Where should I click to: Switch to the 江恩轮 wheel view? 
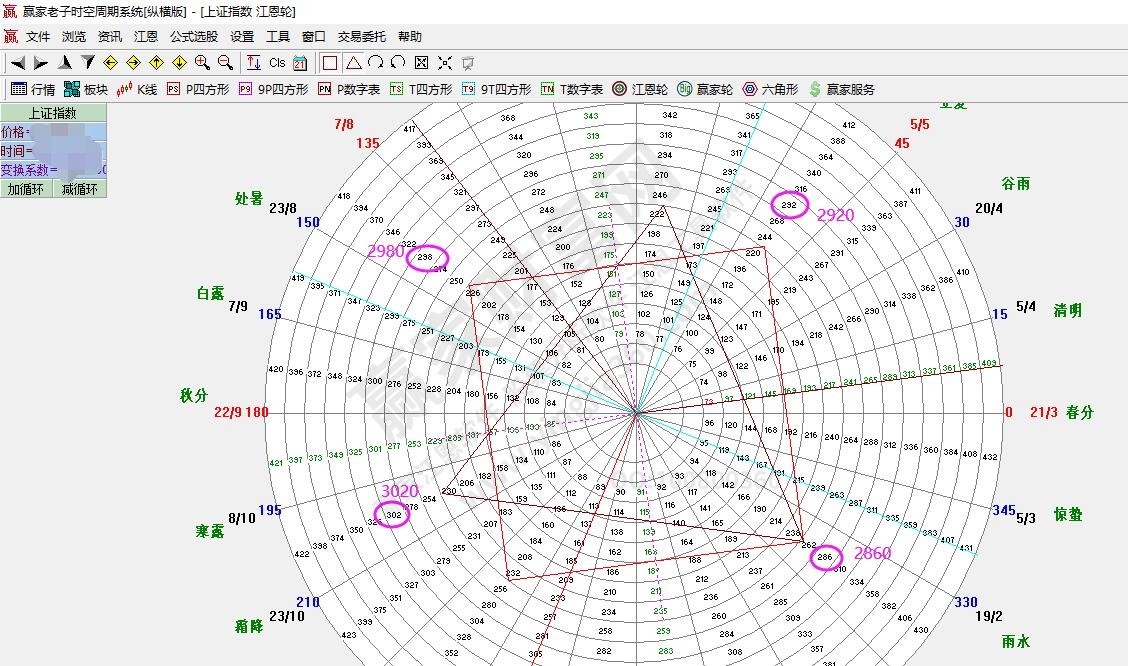[640, 89]
